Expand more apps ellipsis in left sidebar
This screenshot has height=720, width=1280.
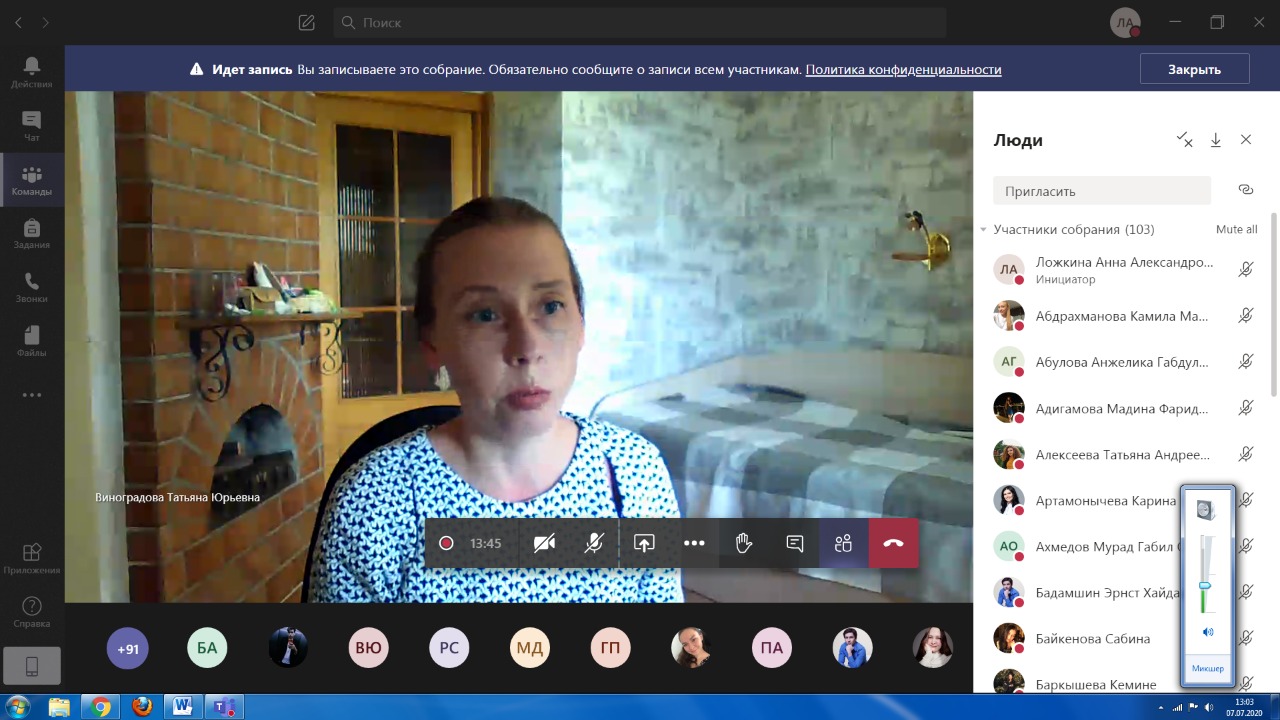click(x=32, y=395)
